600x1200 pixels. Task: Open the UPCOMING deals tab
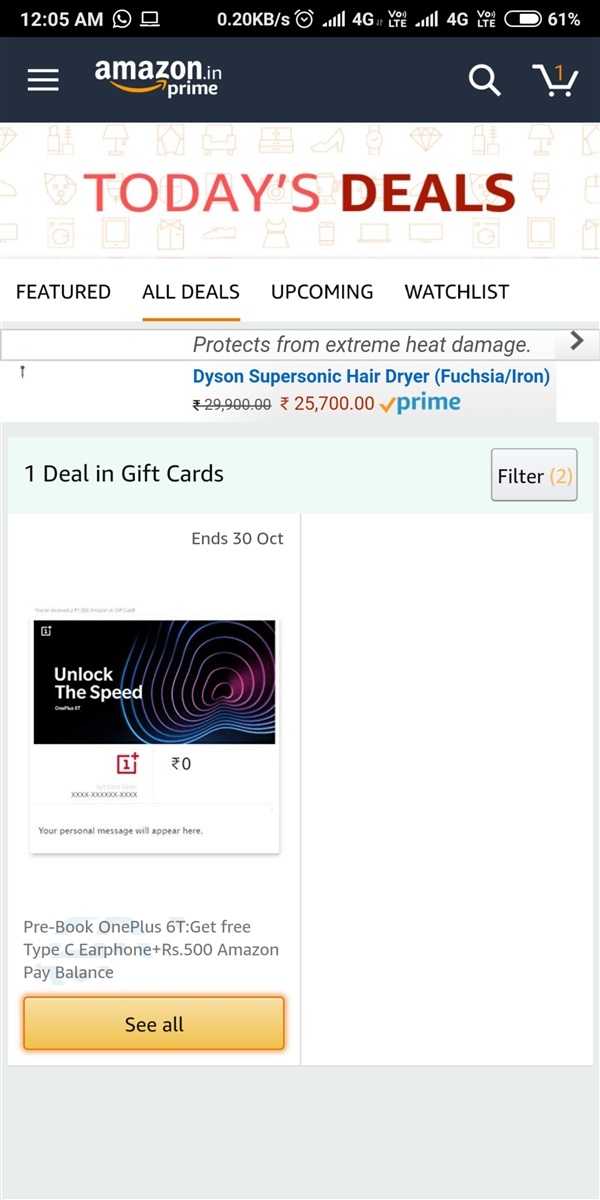coord(322,292)
